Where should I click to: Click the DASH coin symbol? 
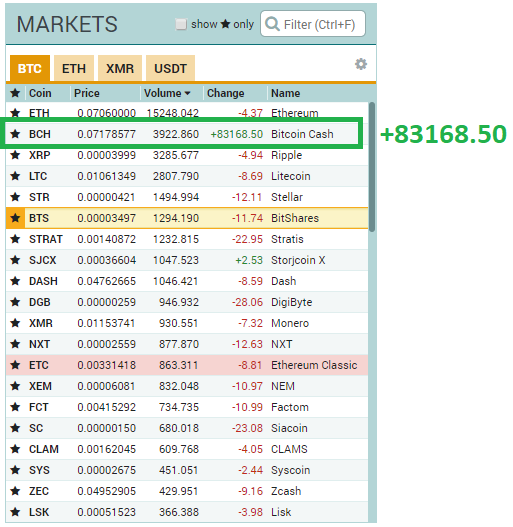[43, 281]
